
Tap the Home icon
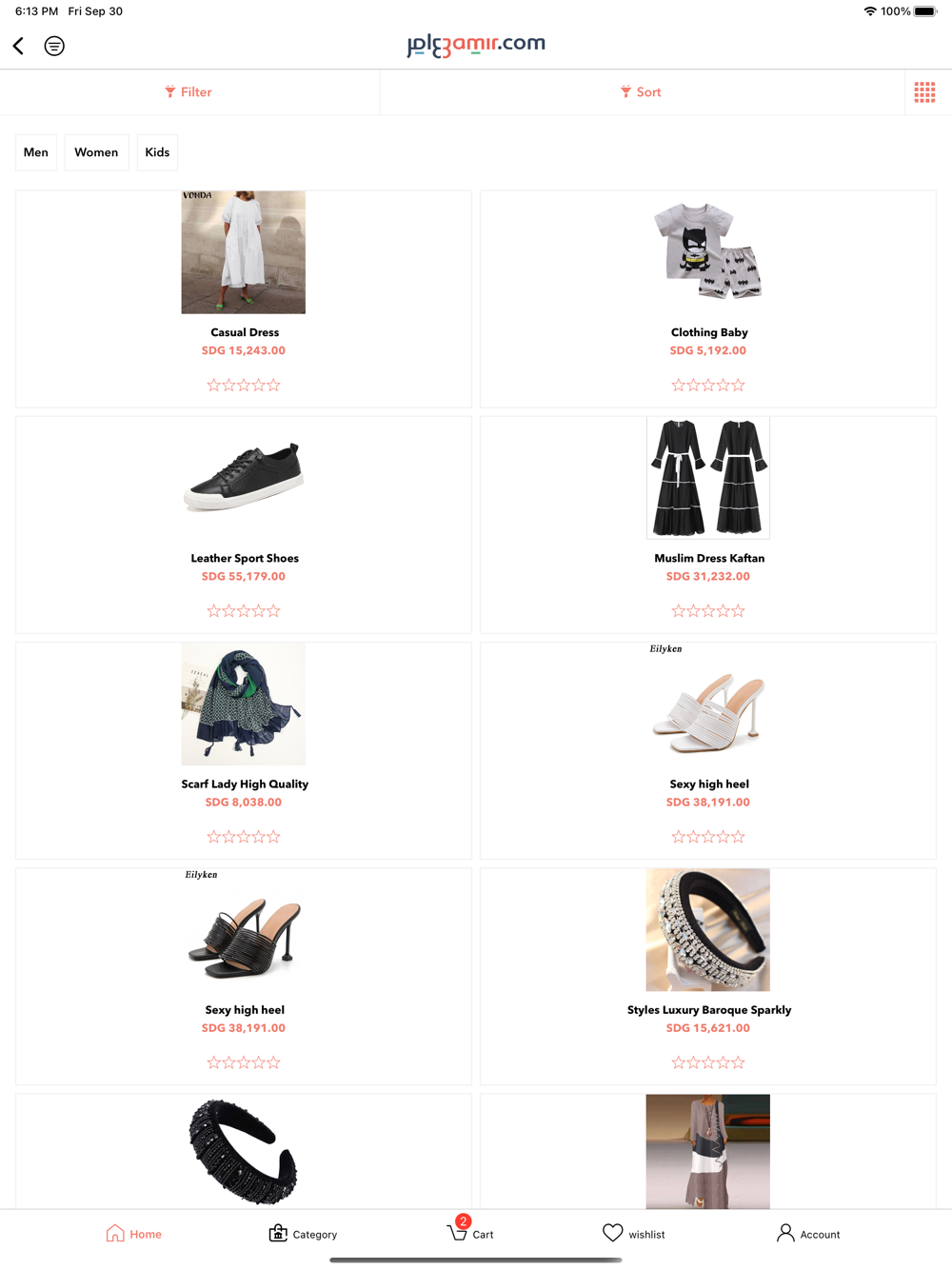click(115, 1233)
